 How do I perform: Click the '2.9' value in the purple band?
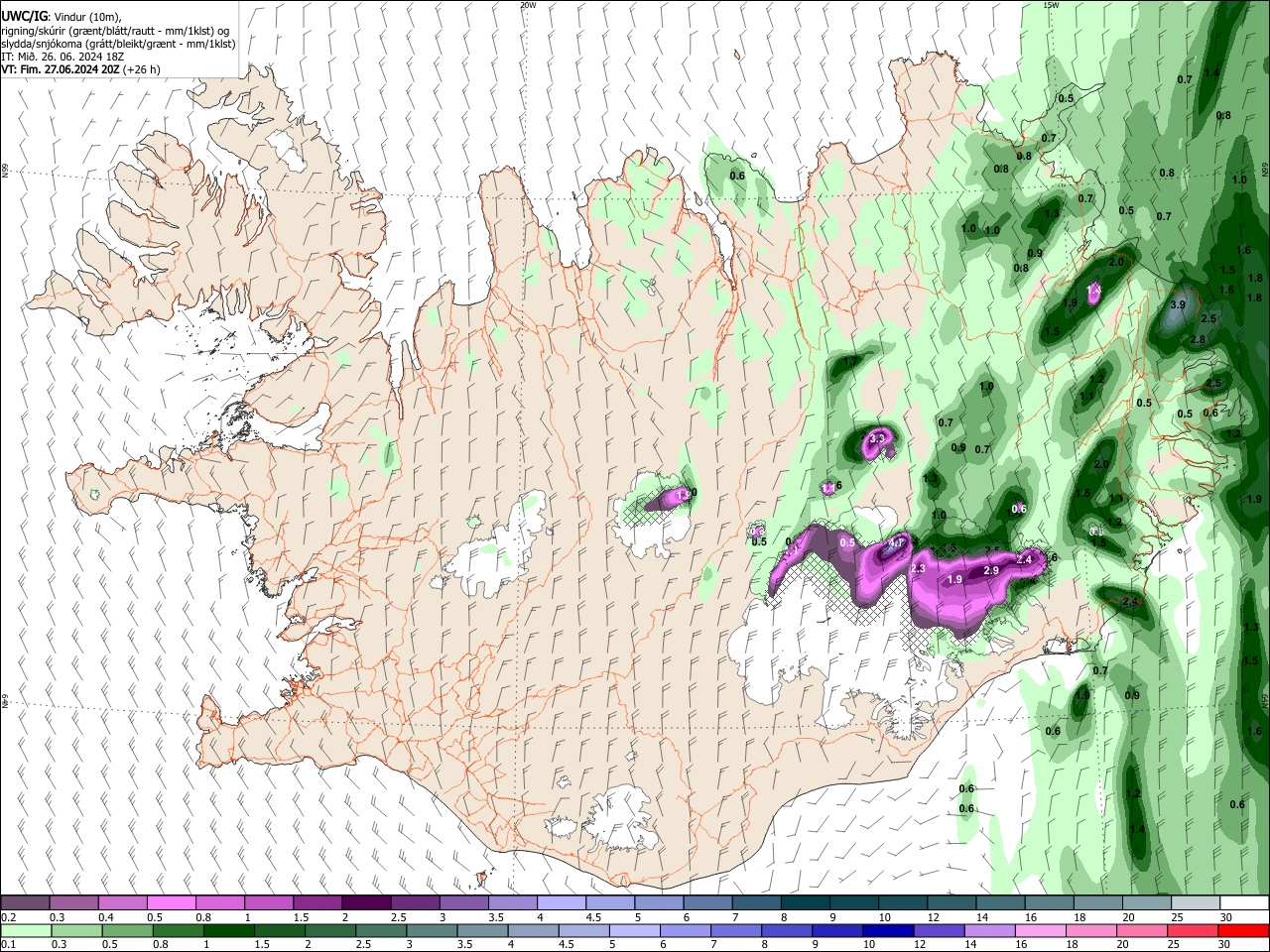pyautogui.click(x=990, y=571)
